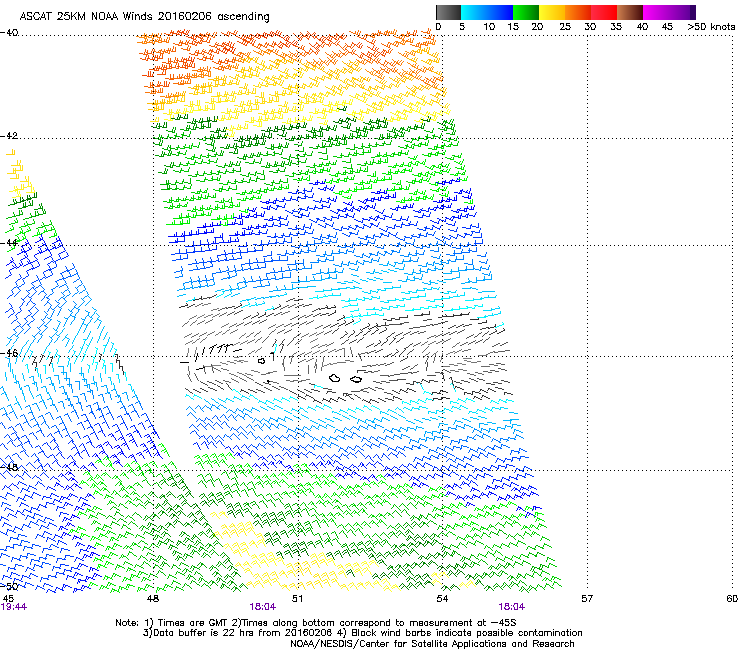Click the '0' label under the color bar
Viewport: 740px width, 650px height.
[x=438, y=27]
